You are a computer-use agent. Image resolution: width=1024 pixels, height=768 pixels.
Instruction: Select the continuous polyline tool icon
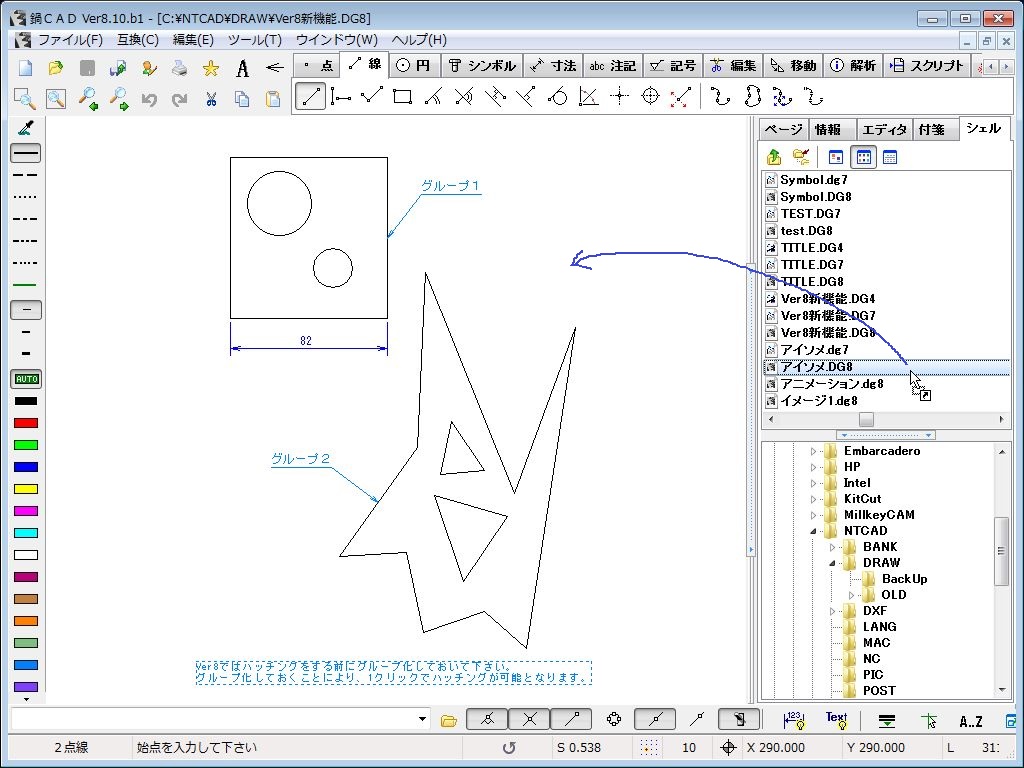point(372,97)
